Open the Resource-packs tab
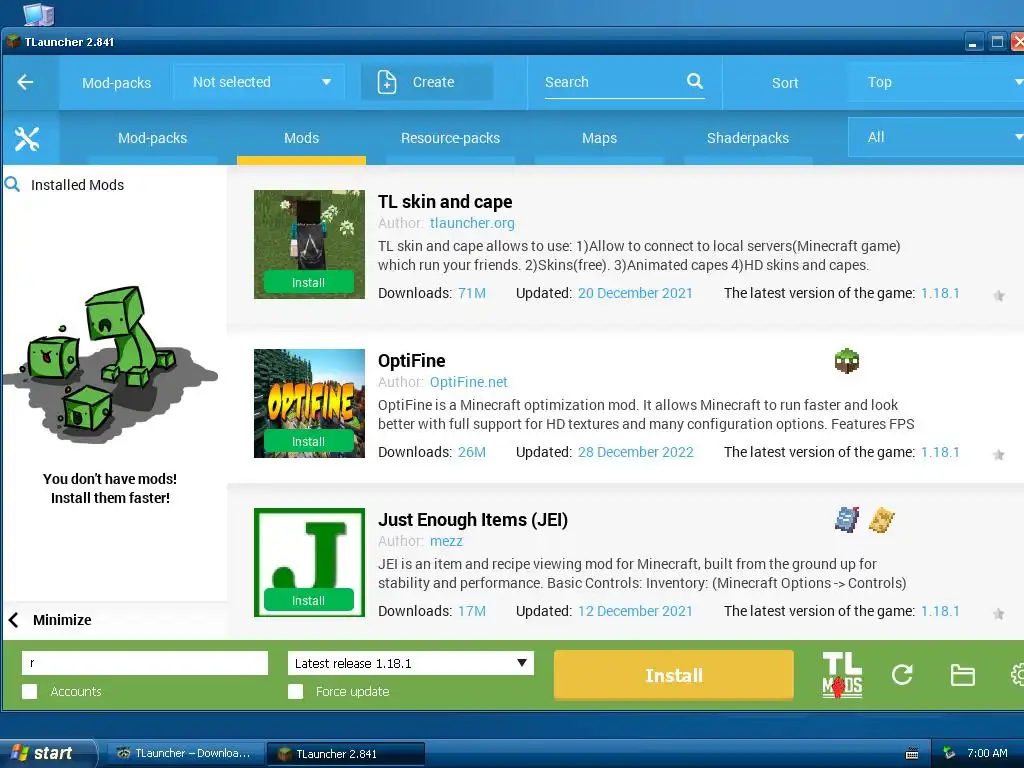 pos(450,138)
